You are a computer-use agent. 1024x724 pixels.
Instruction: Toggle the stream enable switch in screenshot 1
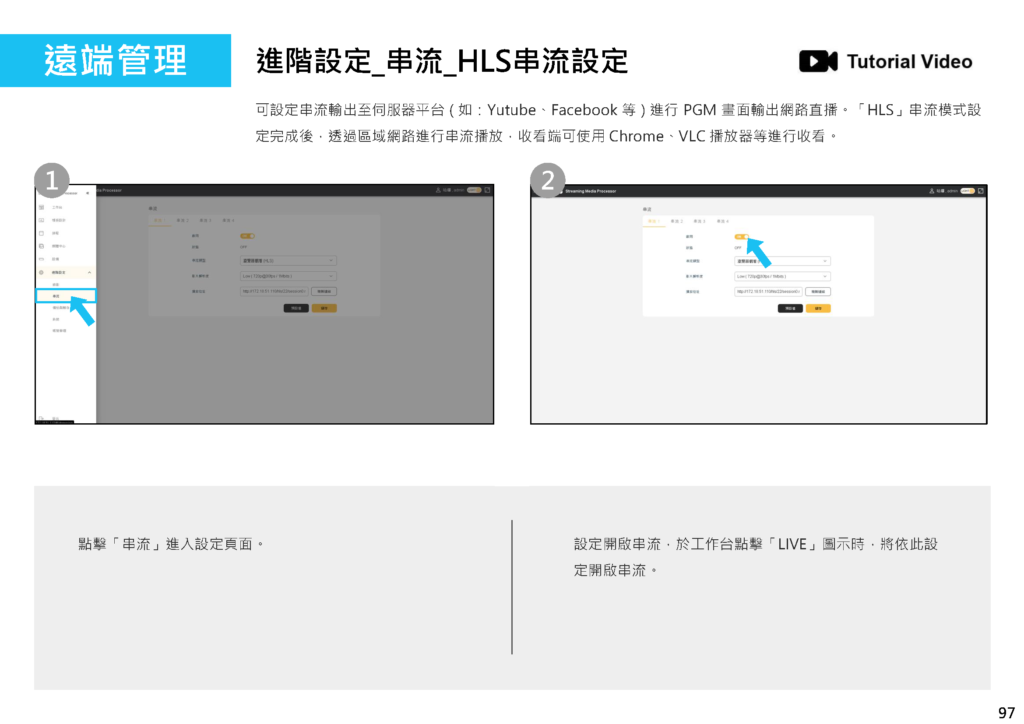point(246,236)
